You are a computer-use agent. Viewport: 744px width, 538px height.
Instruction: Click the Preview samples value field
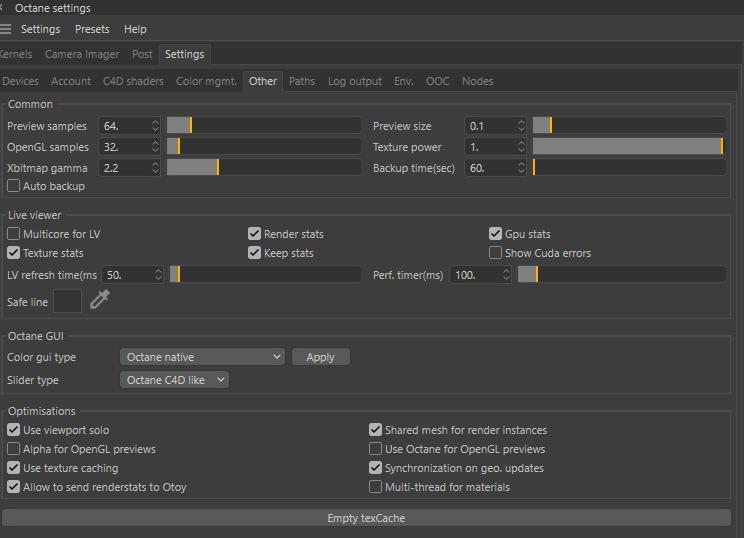point(129,126)
